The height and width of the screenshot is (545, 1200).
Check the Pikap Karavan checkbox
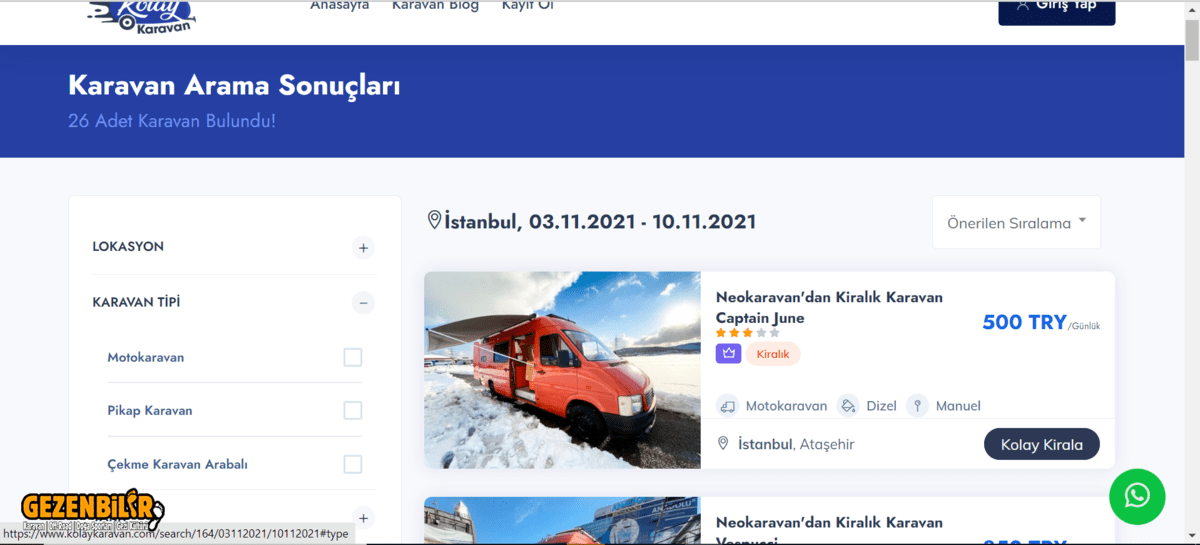coord(352,410)
